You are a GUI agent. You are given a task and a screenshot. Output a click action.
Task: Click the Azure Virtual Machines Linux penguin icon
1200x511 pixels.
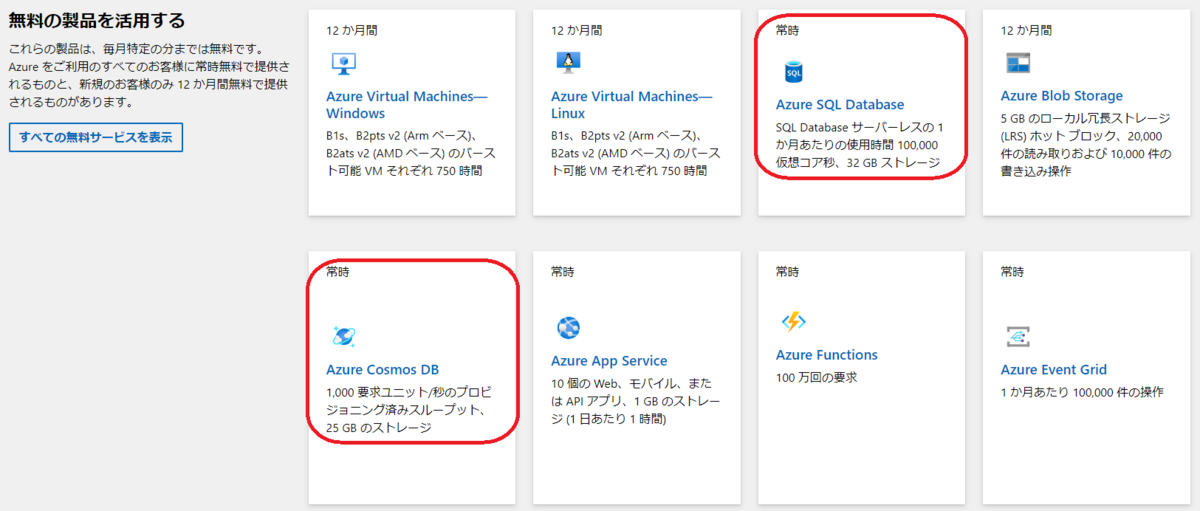(x=569, y=63)
